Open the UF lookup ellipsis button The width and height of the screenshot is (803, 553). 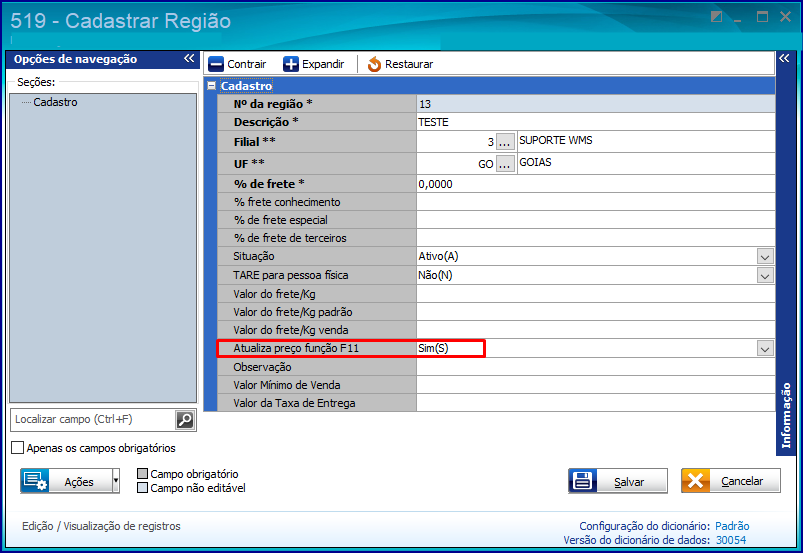pyautogui.click(x=505, y=164)
